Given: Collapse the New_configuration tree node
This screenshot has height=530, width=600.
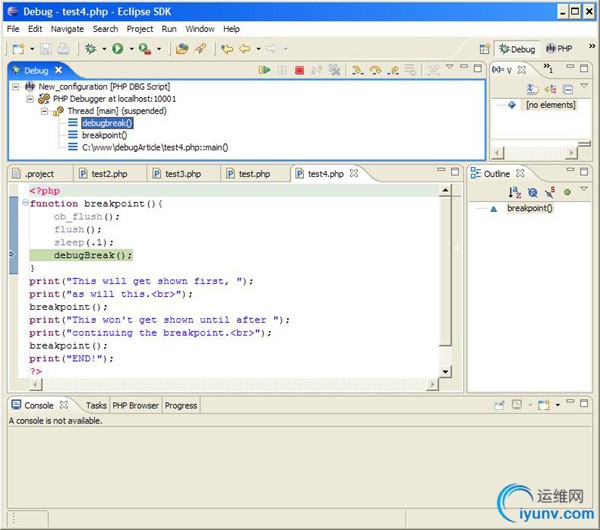Looking at the screenshot, I should click(15, 86).
